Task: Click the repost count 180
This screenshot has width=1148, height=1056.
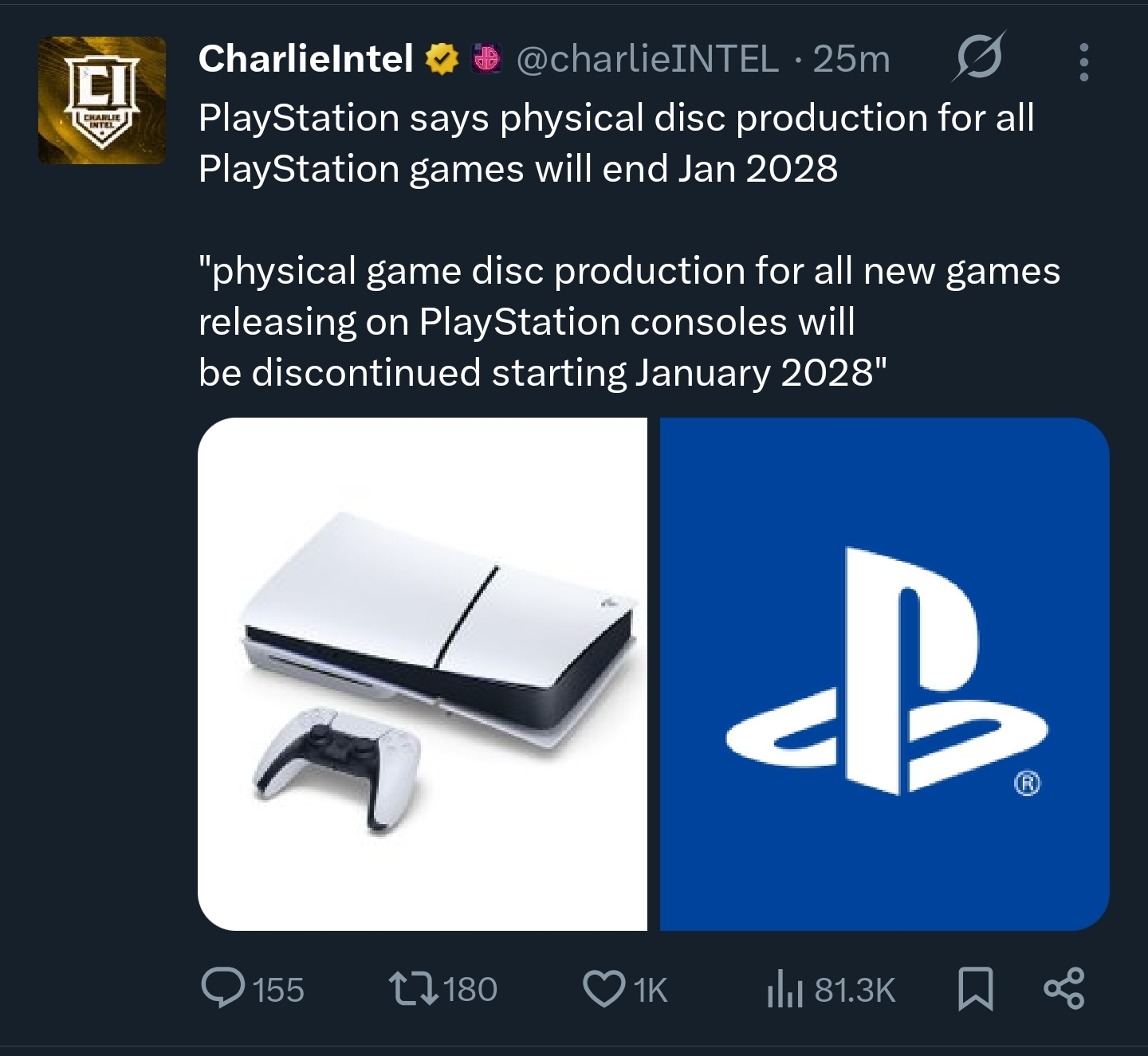Action: [470, 990]
